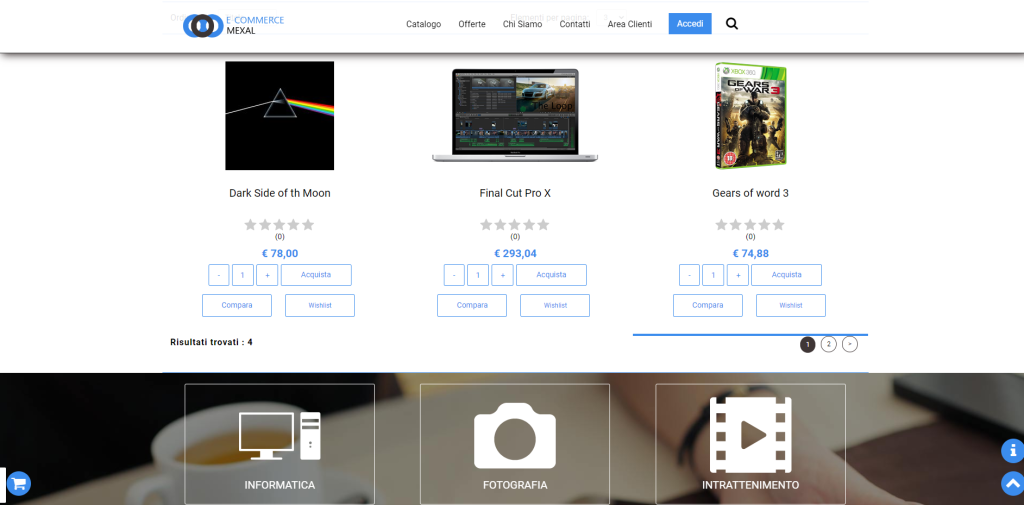1024x505 pixels.
Task: Open the Informatica computer category tile
Action: (280, 444)
